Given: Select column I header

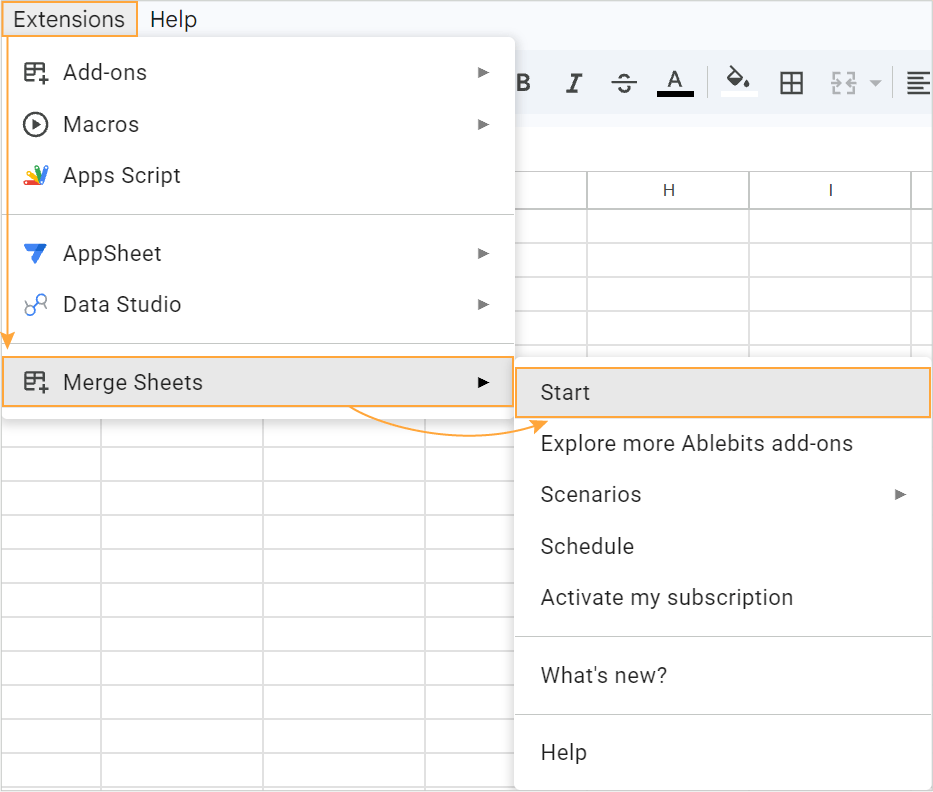Looking at the screenshot, I should pyautogui.click(x=830, y=190).
